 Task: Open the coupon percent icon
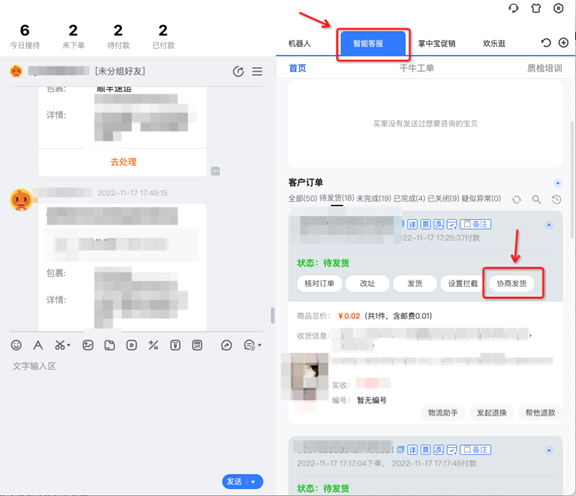(x=153, y=345)
